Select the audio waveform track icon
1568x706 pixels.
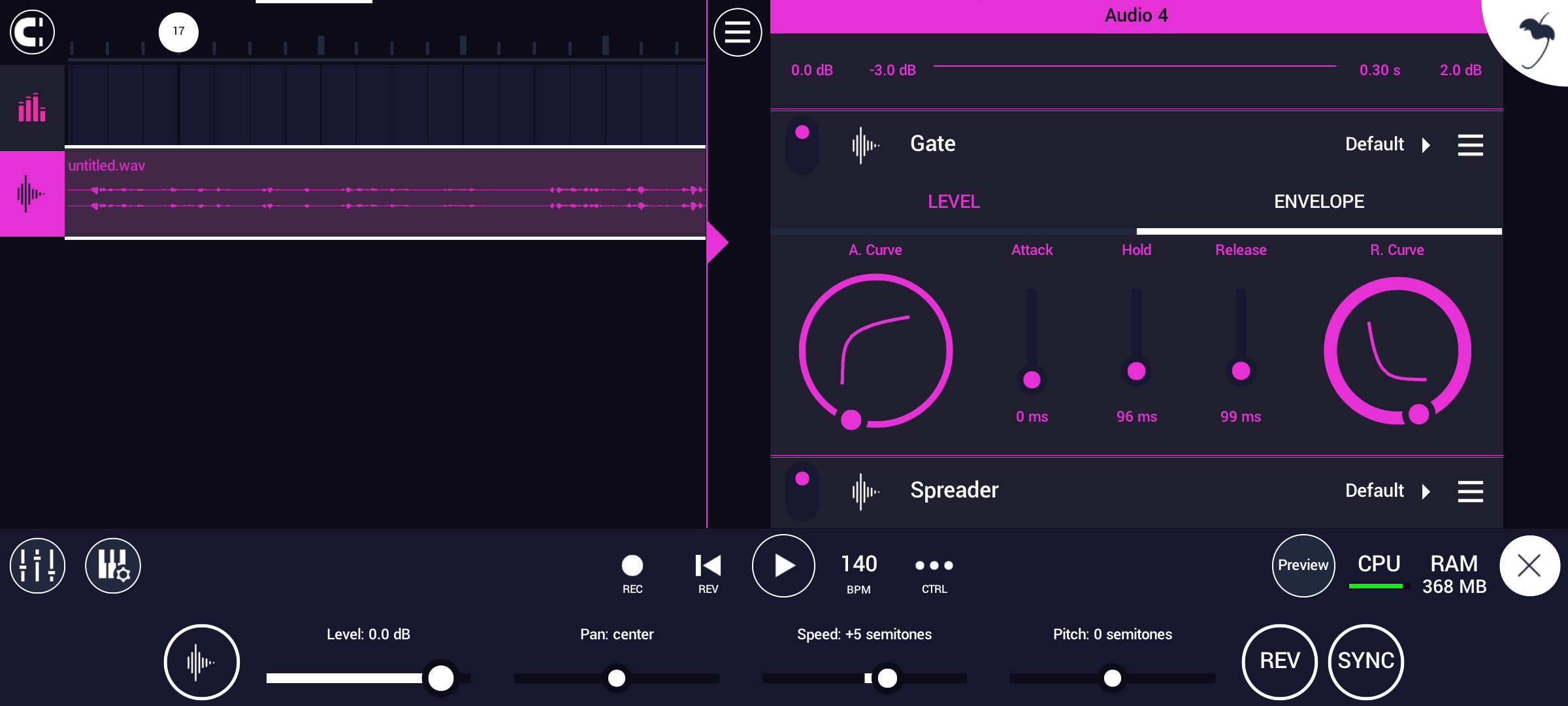pyautogui.click(x=32, y=193)
